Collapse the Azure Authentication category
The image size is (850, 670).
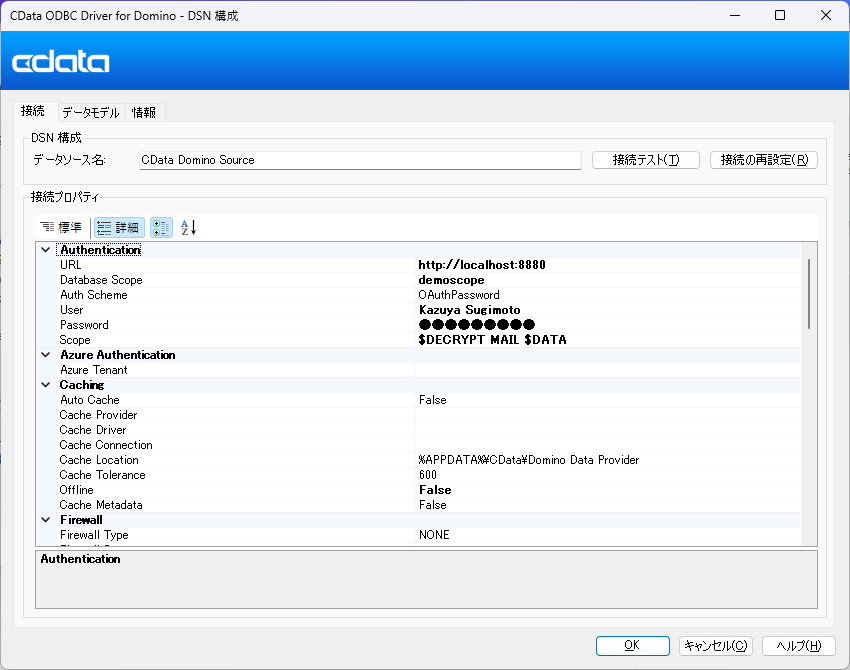pos(46,355)
